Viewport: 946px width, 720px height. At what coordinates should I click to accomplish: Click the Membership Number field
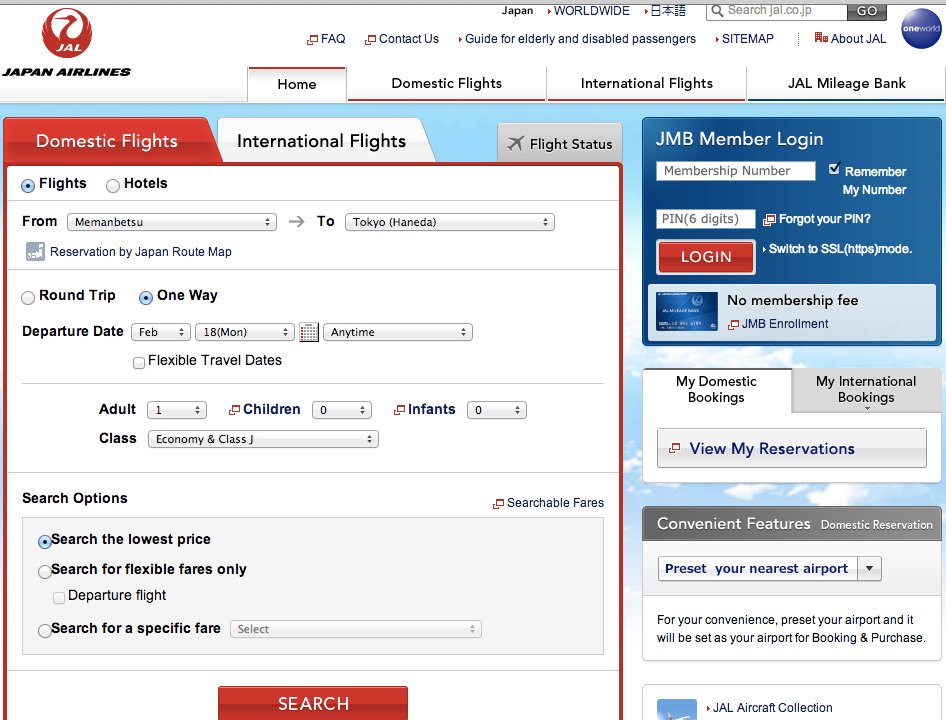(x=735, y=171)
